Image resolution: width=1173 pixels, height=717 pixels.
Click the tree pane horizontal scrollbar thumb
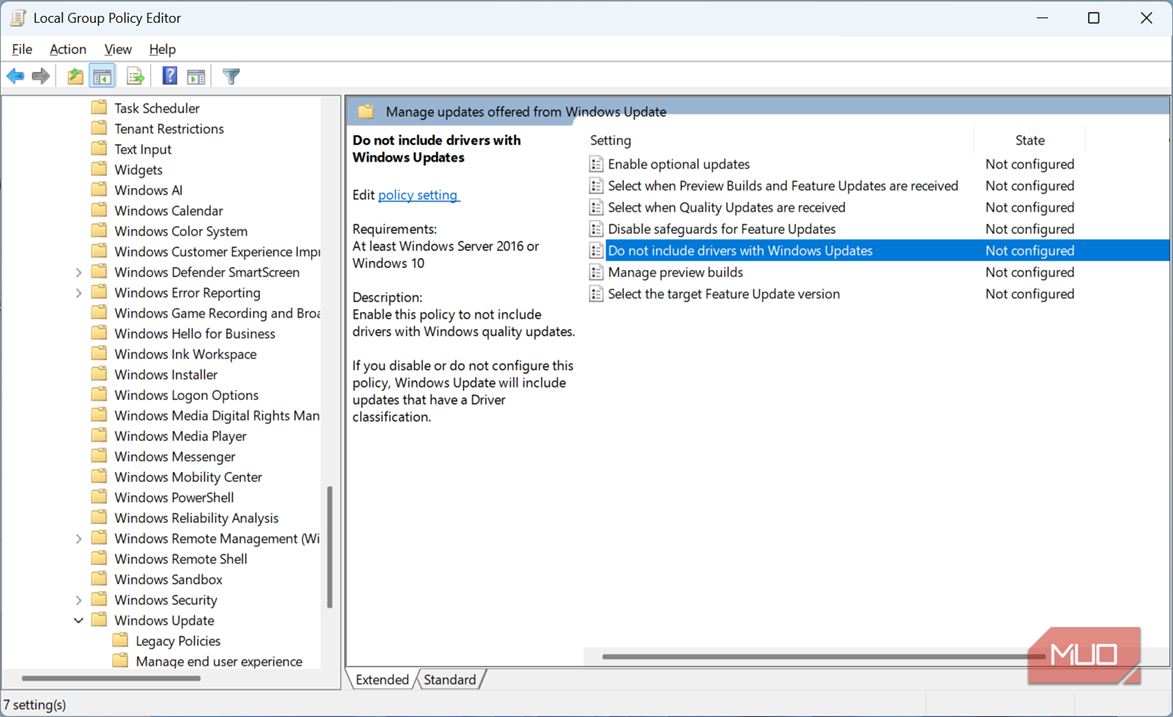pyautogui.click(x=111, y=678)
